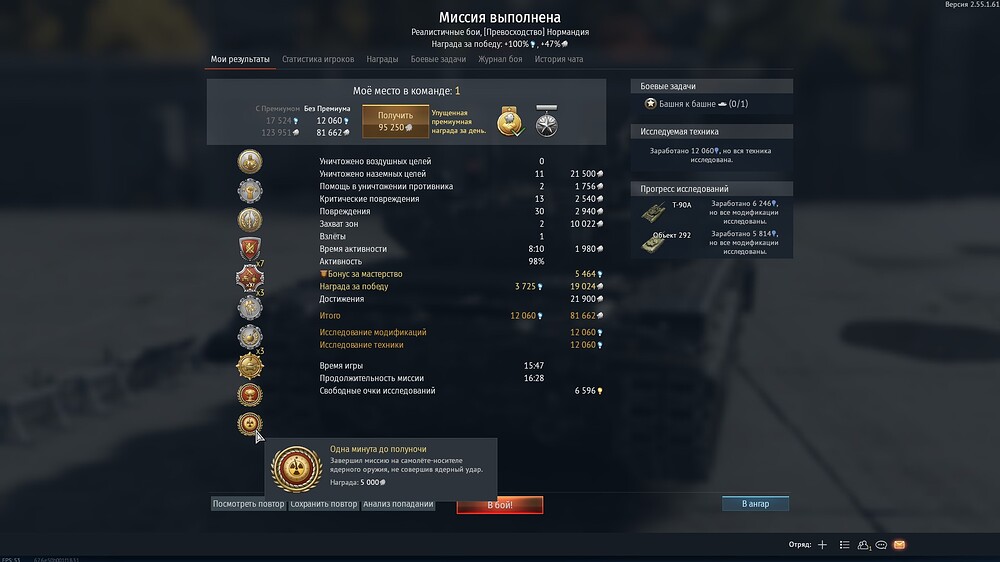Open the chat speech-bubble icon
1000x562 pixels.
coord(881,545)
